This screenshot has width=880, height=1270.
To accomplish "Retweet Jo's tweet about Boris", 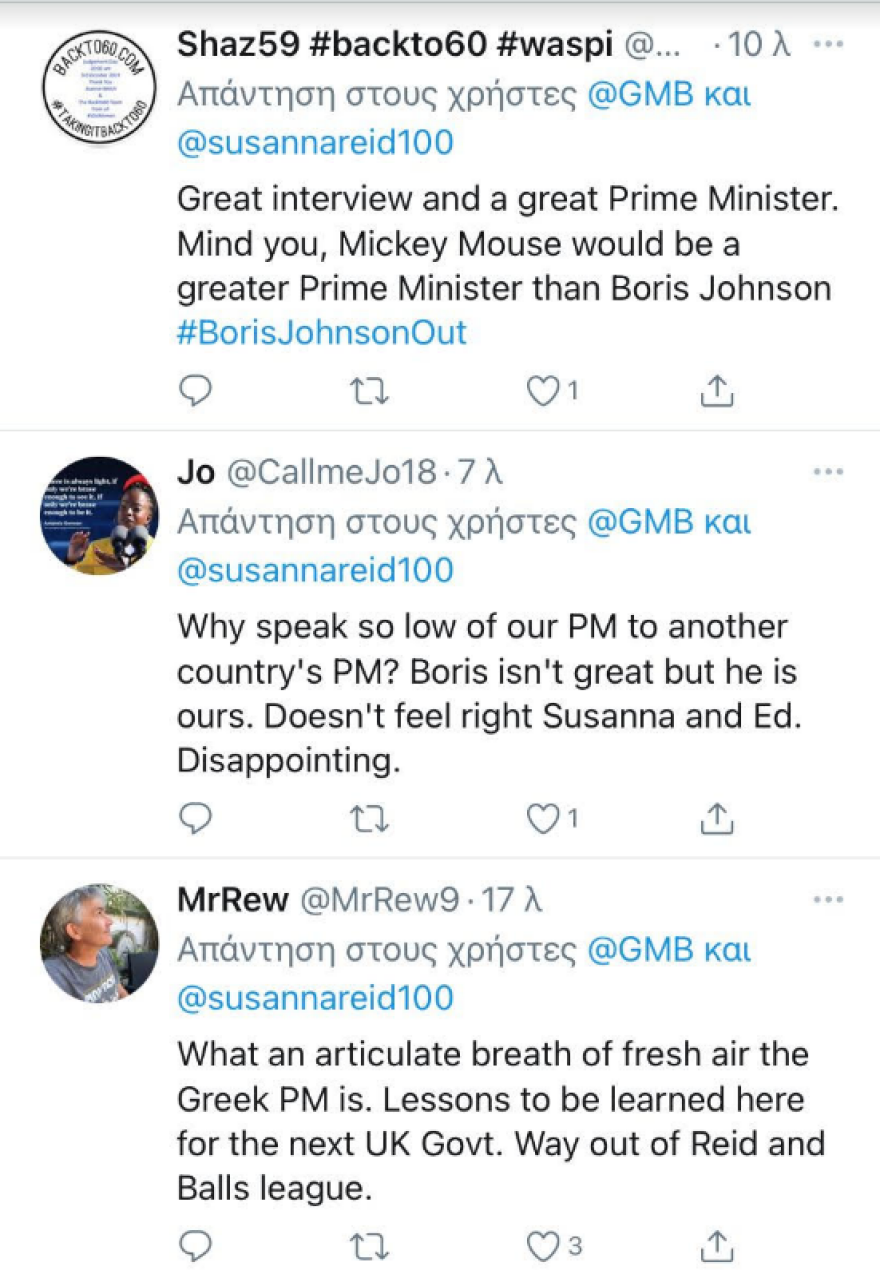I will 372,819.
